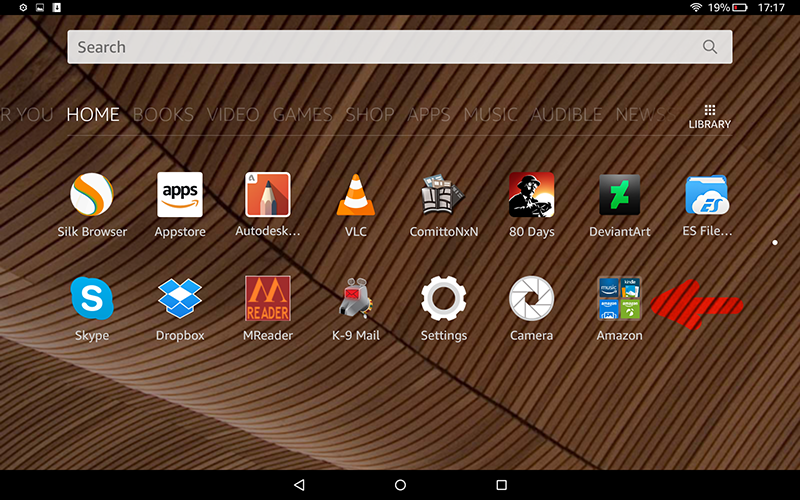Open the Amazon apps folder

click(619, 299)
